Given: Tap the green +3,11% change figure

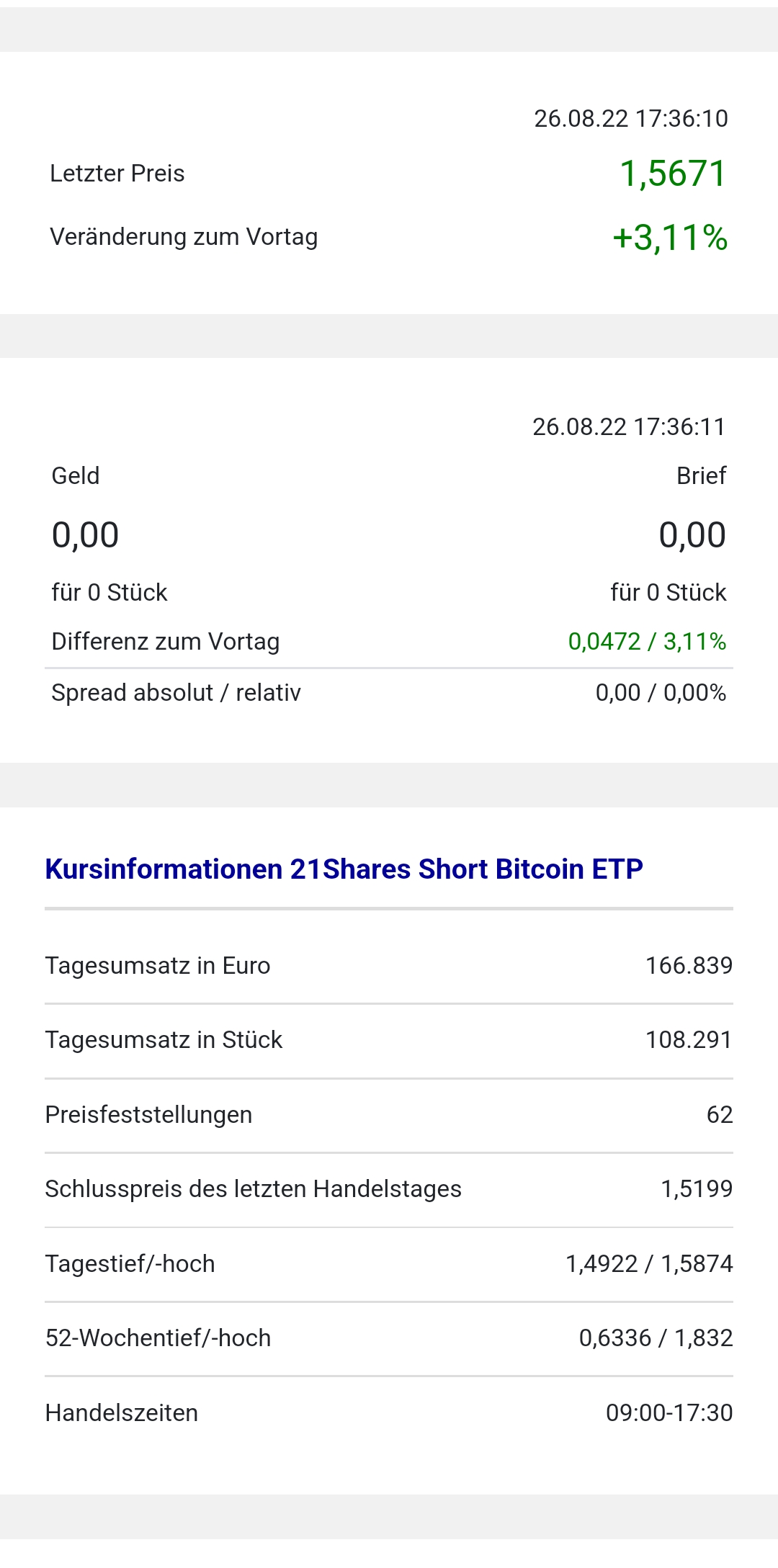Looking at the screenshot, I should pyautogui.click(x=670, y=238).
